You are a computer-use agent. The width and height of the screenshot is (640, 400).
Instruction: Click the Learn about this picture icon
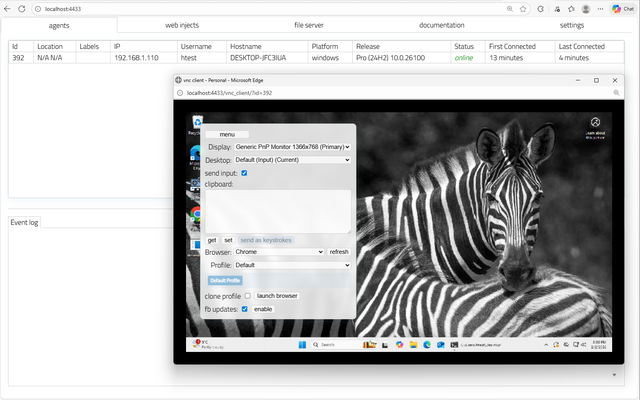point(595,124)
